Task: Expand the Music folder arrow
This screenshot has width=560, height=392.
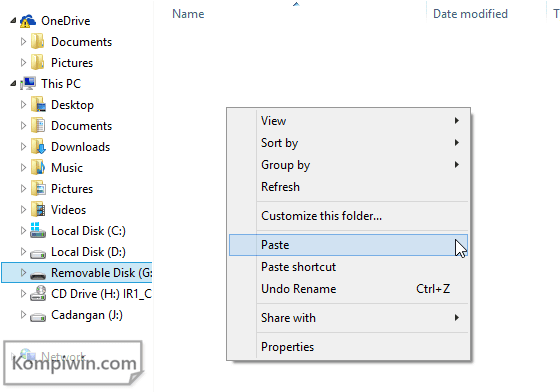Action: pyautogui.click(x=23, y=167)
